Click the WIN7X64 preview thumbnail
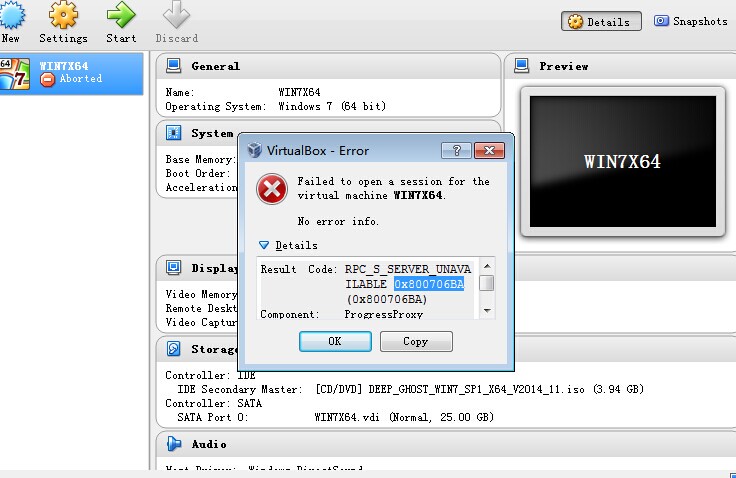This screenshot has height=478, width=736. tap(623, 162)
